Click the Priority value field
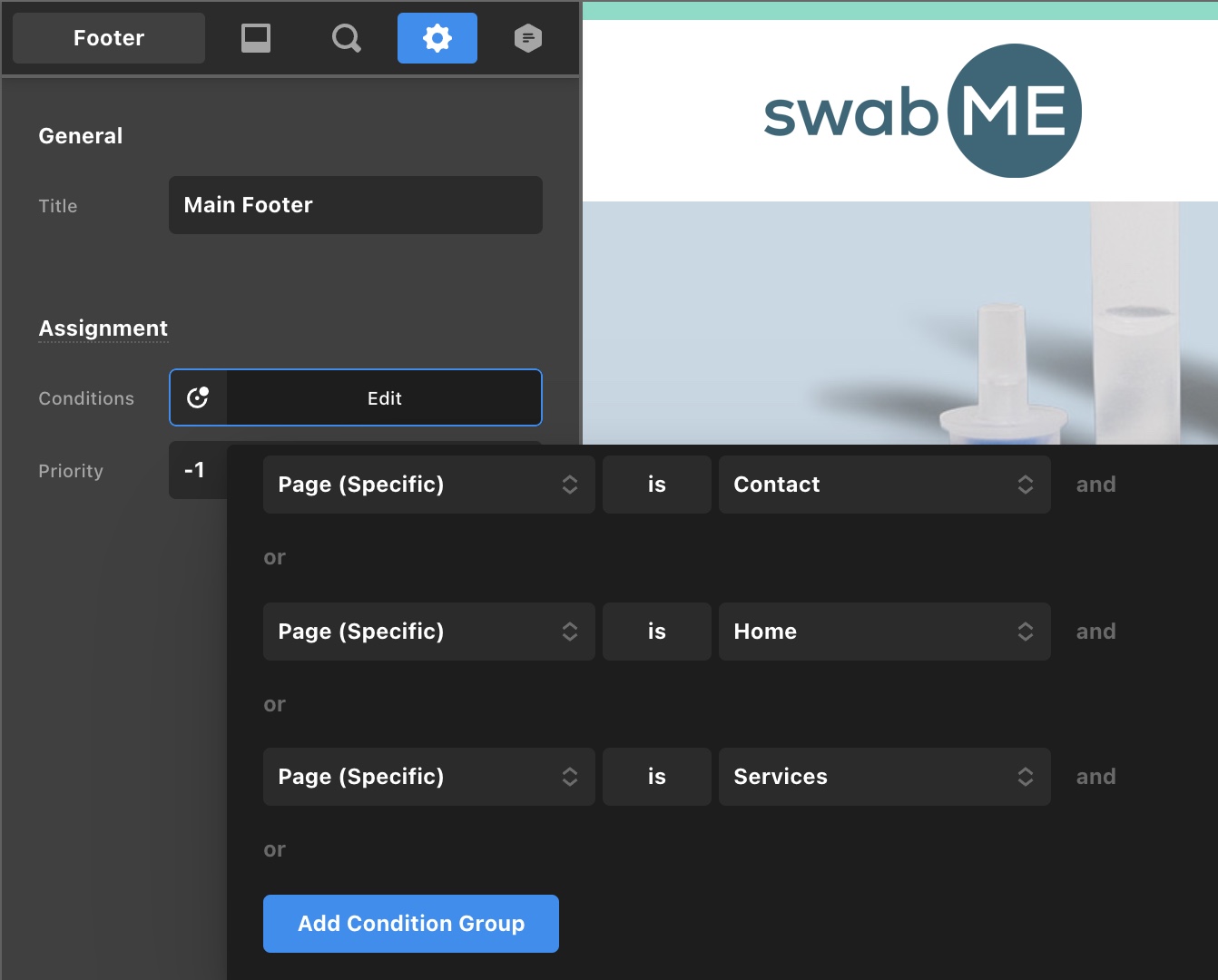 [198, 470]
